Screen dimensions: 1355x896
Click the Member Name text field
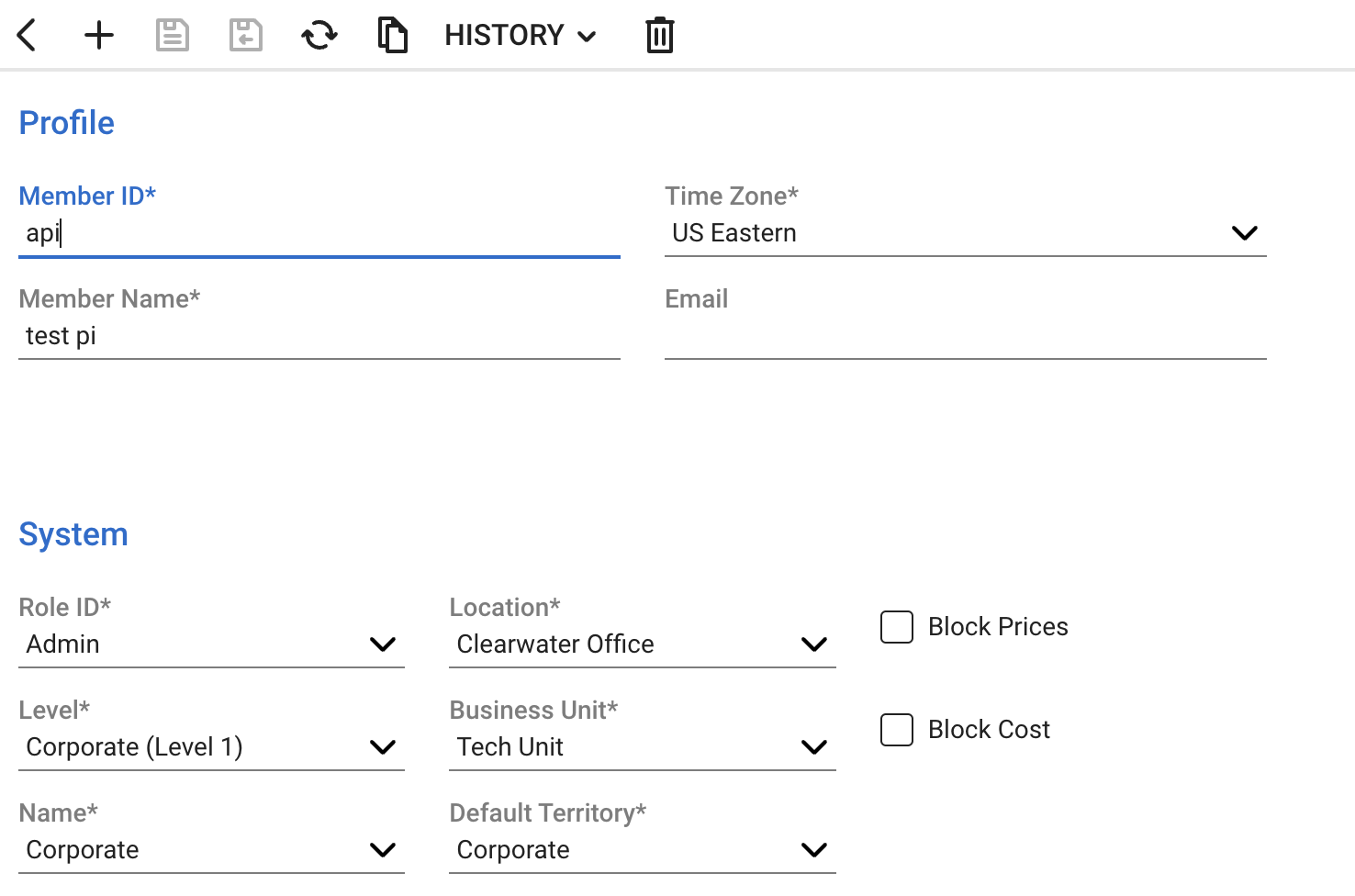coord(319,336)
